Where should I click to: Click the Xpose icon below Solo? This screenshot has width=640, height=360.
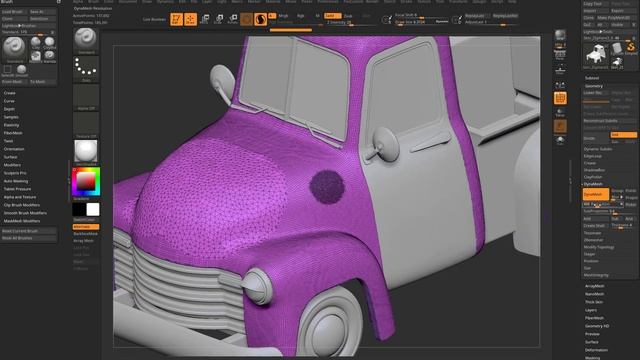click(x=560, y=140)
